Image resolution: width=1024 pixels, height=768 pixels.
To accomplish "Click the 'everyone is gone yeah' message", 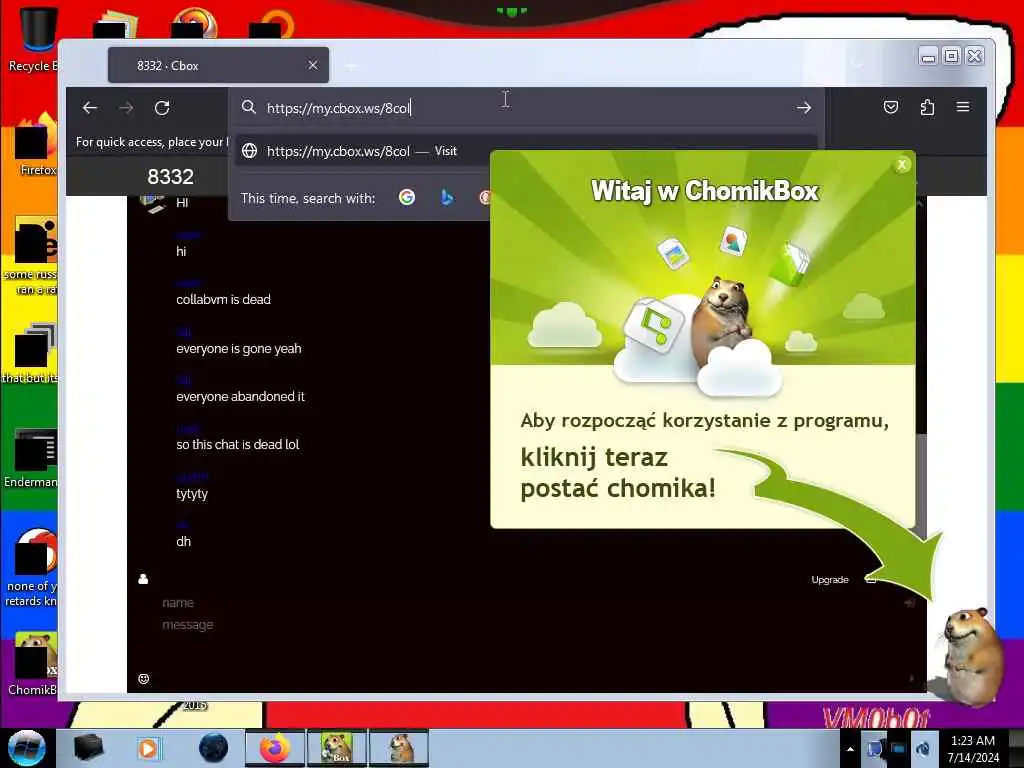I will (239, 349).
